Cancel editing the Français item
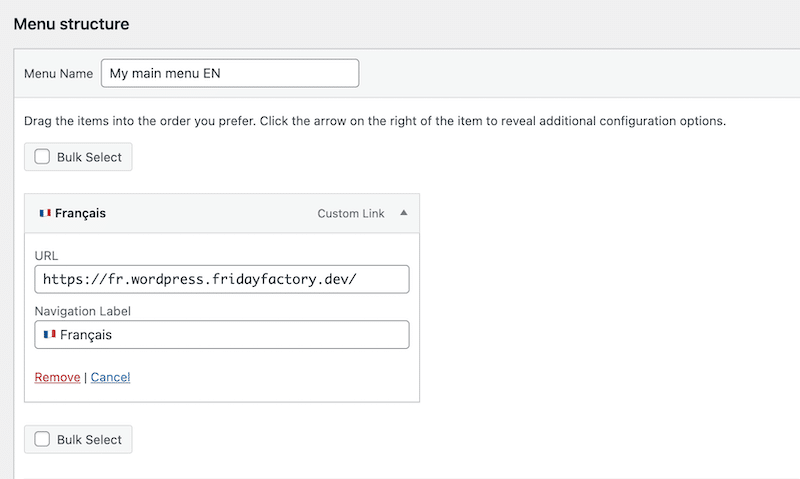Viewport: 800px width, 479px height. [110, 377]
